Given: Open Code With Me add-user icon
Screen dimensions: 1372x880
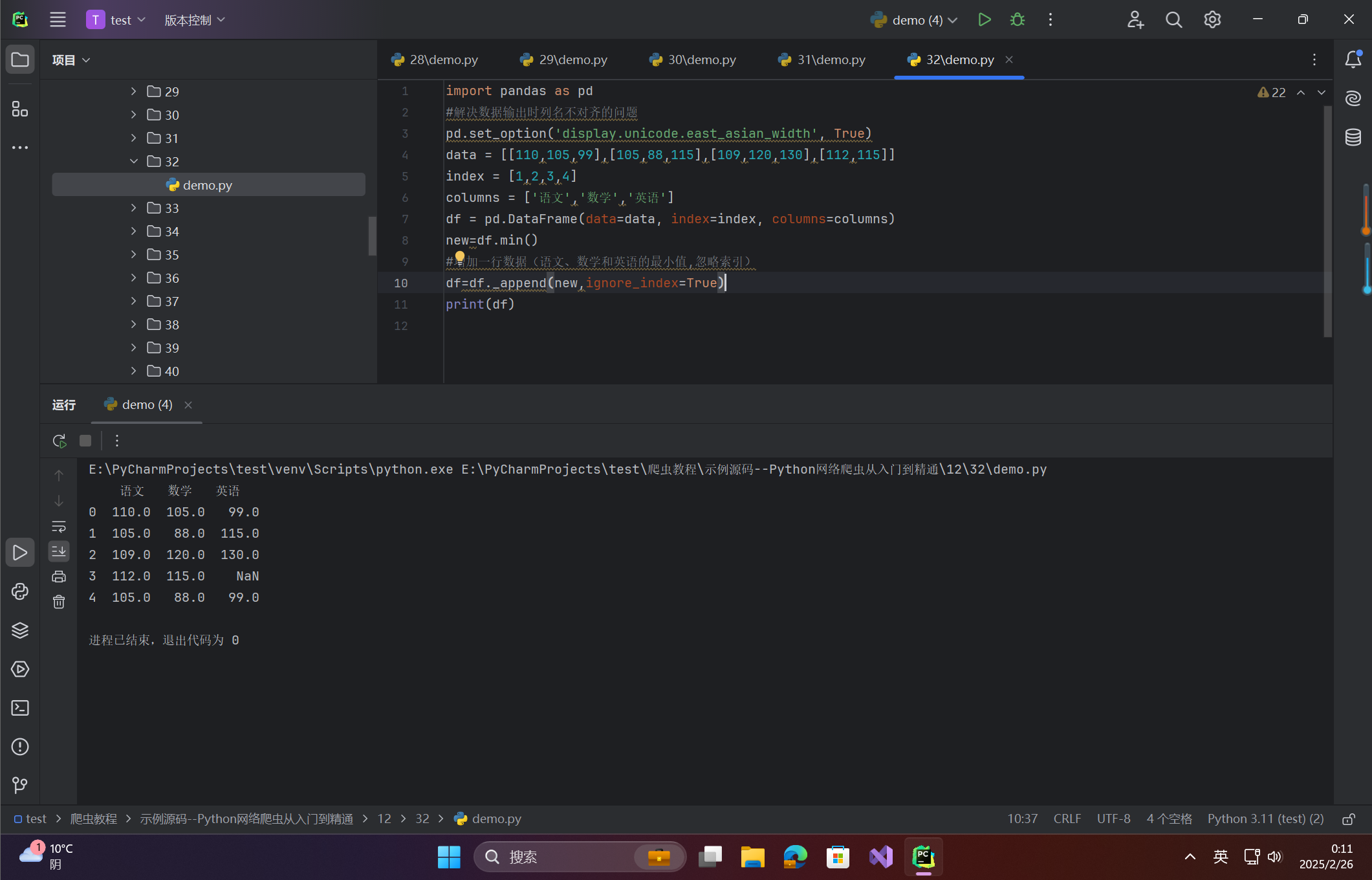Looking at the screenshot, I should [x=1135, y=19].
